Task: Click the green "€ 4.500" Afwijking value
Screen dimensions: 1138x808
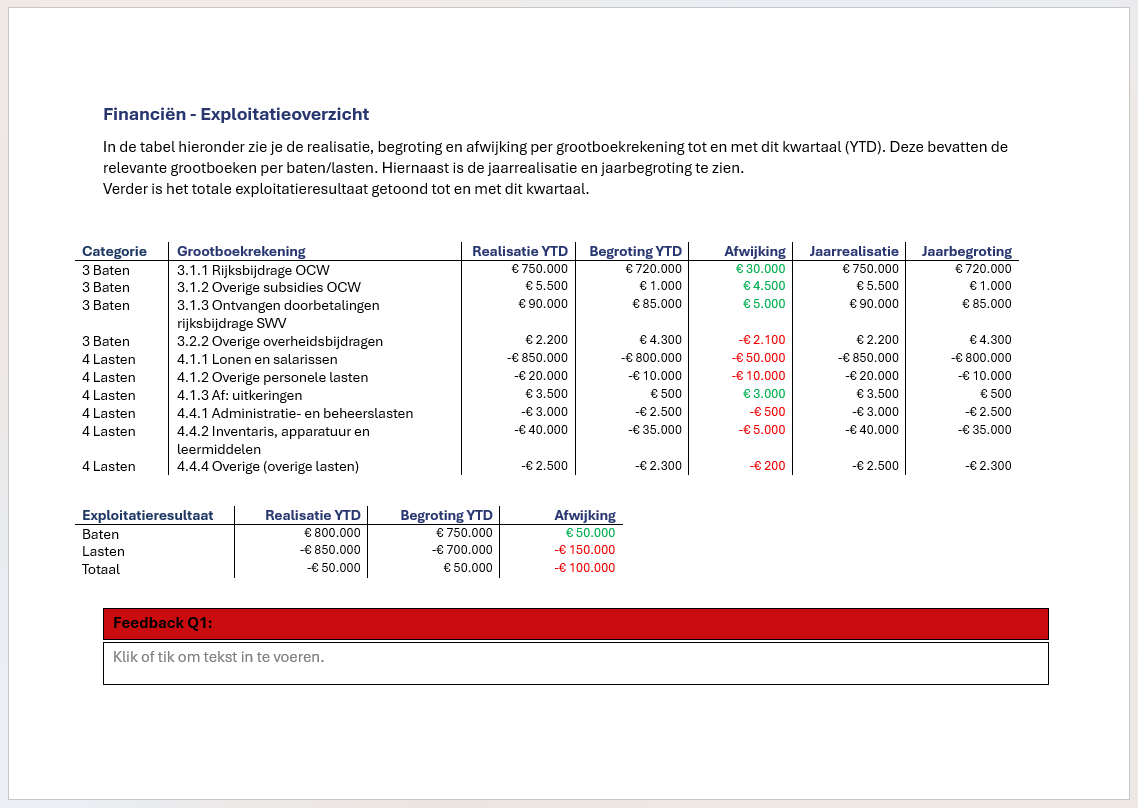Action: 764,286
